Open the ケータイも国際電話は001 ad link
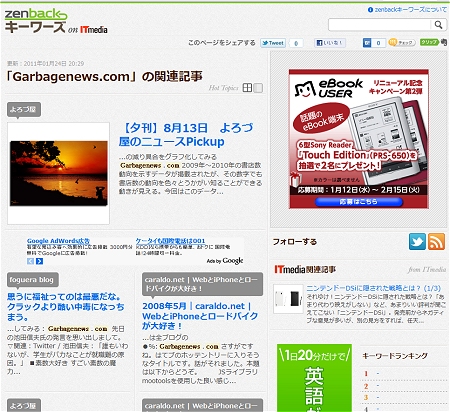450x412 pixels. coord(170,241)
